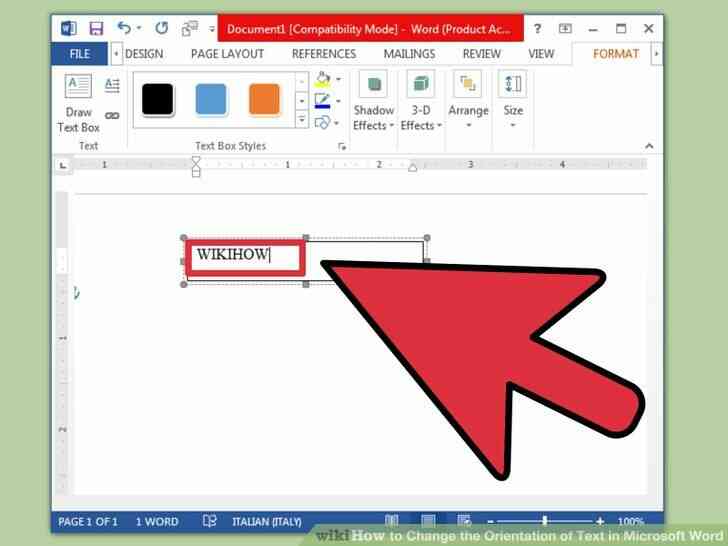Select the FORMAT tab
The image size is (728, 546).
[616, 54]
